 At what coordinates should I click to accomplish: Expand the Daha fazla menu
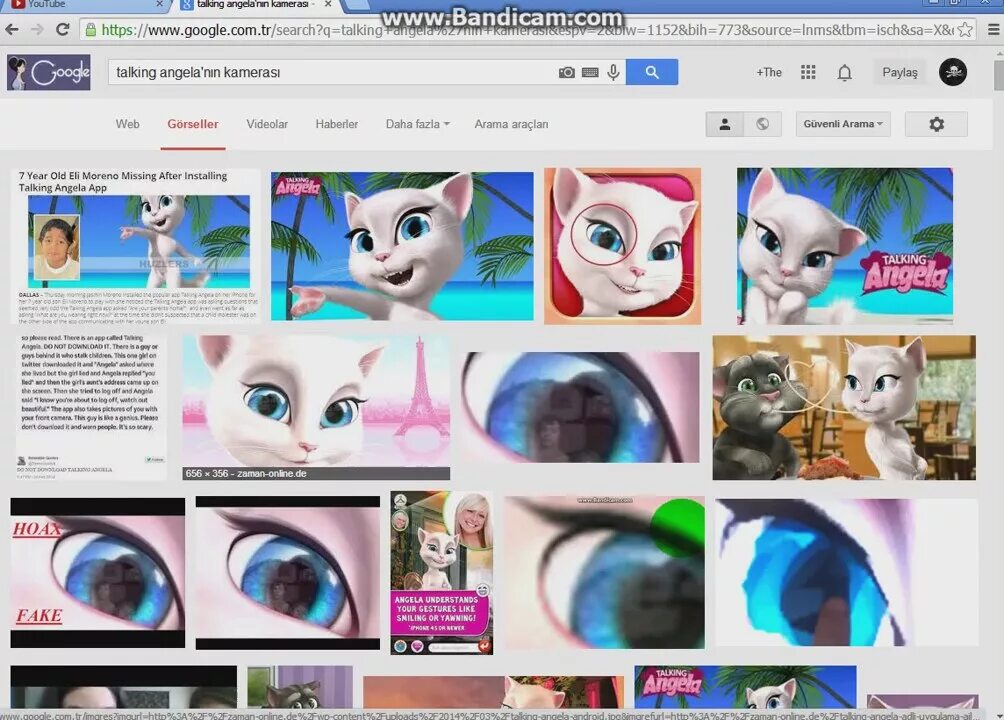[417, 124]
